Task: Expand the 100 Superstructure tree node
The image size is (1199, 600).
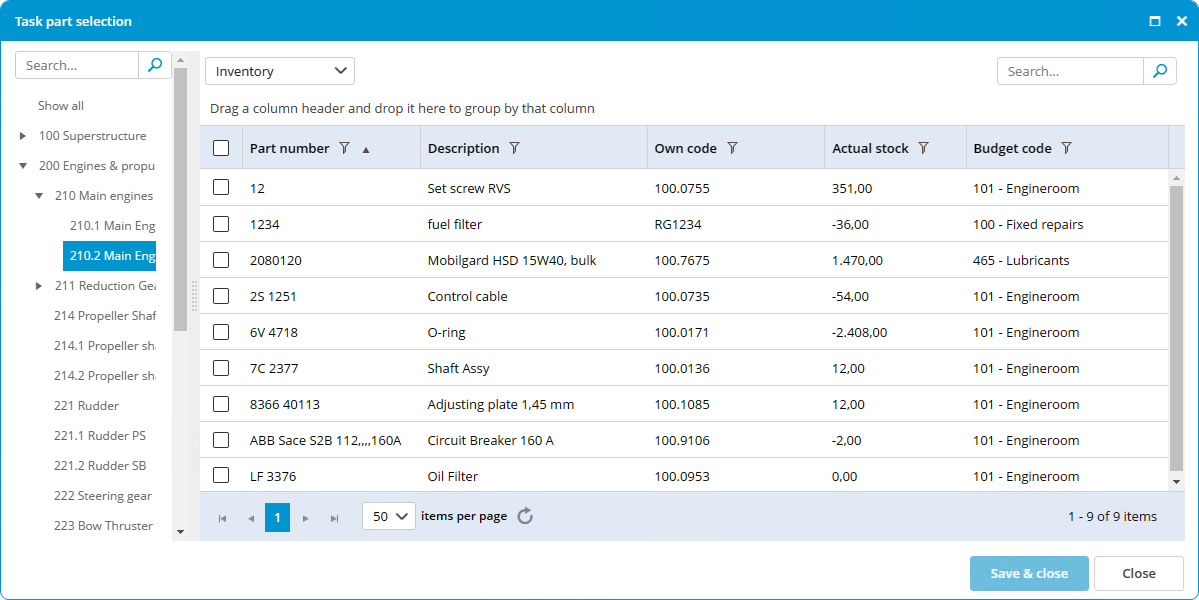Action: [23, 136]
